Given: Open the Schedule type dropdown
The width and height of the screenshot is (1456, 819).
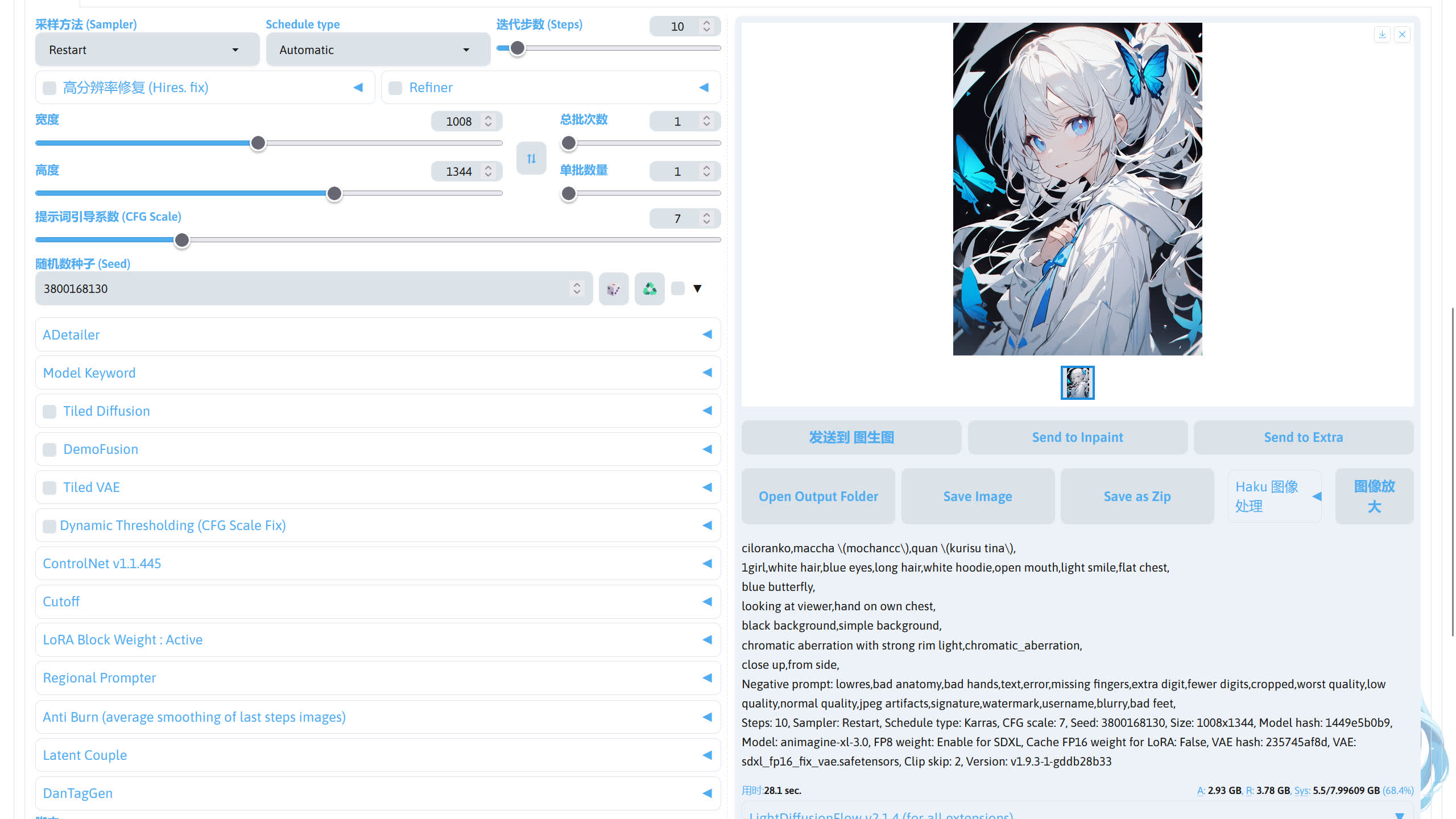Looking at the screenshot, I should click(x=378, y=50).
